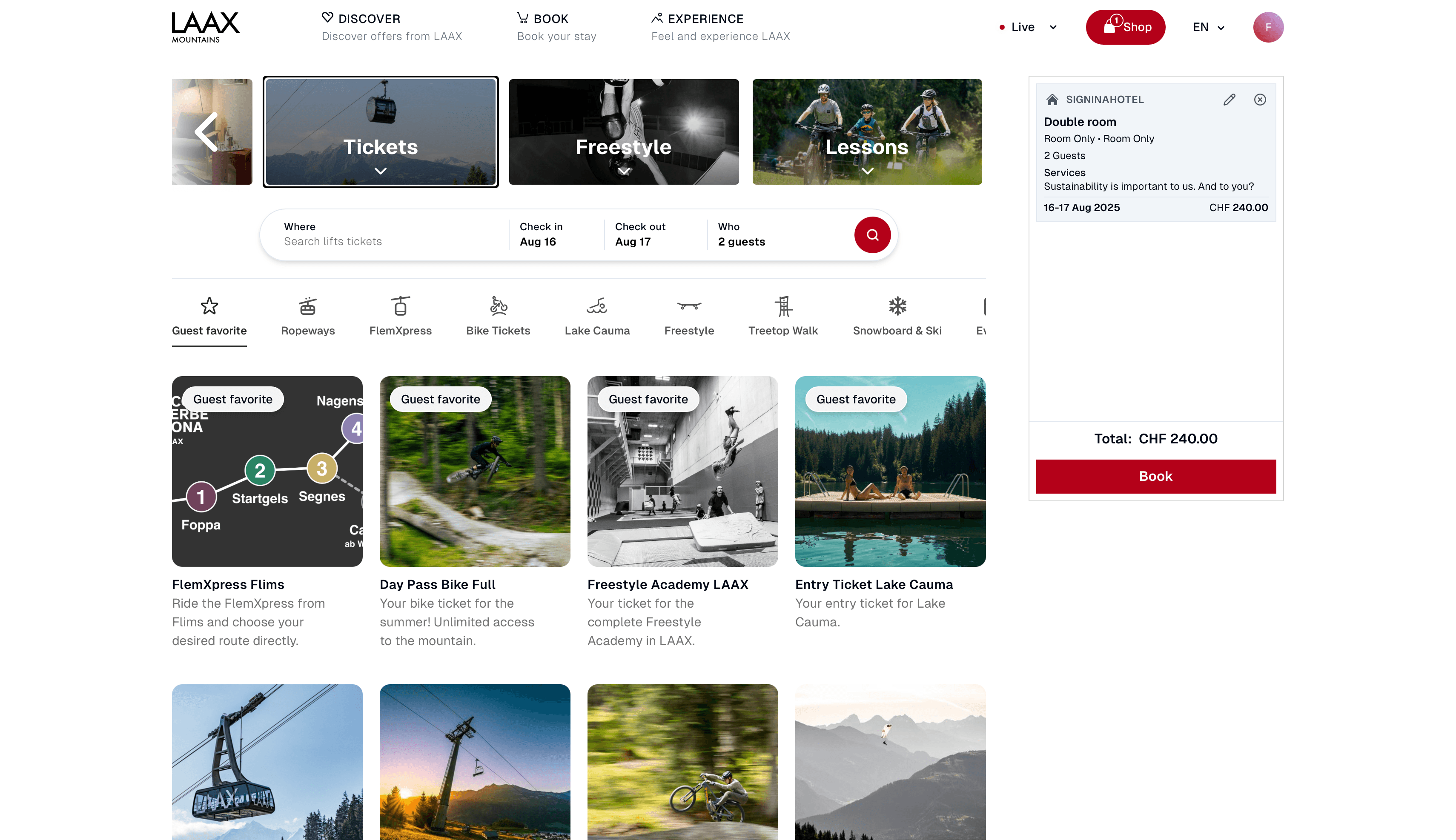Edit the Double room booking via pencil icon
This screenshot has height=840, width=1456.
[x=1229, y=99]
